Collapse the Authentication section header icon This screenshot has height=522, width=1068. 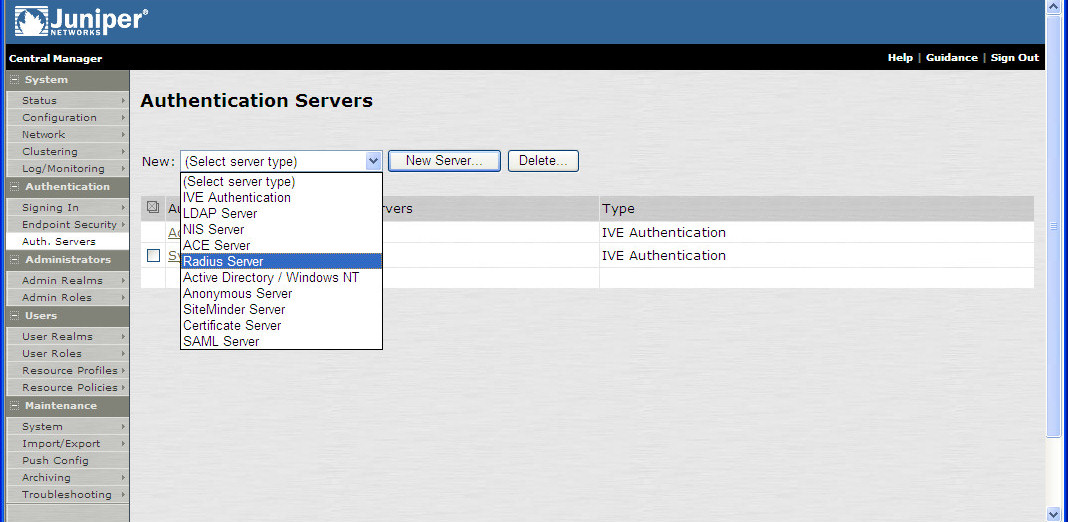coord(14,187)
